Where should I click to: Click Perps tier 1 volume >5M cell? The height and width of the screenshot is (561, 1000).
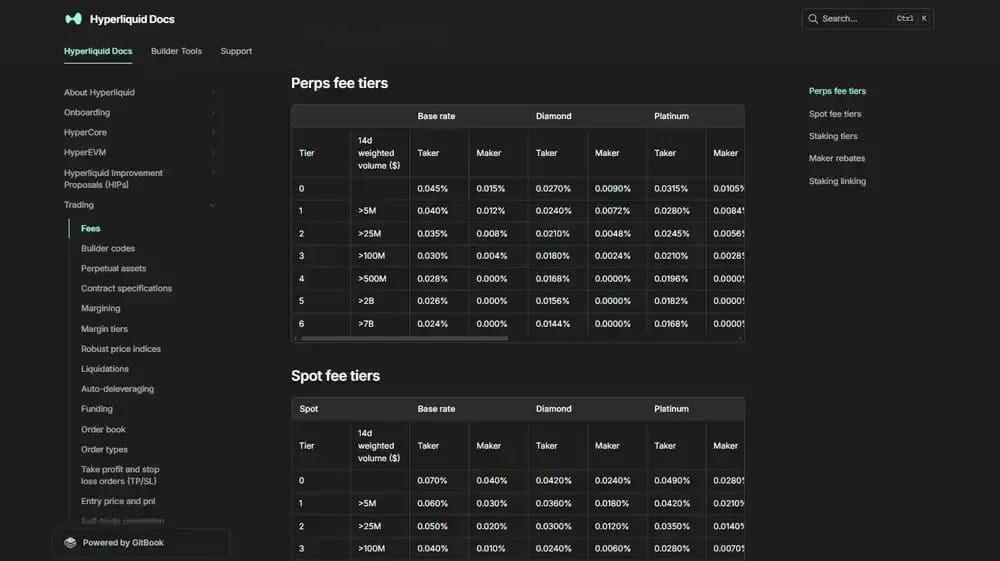tap(367, 210)
